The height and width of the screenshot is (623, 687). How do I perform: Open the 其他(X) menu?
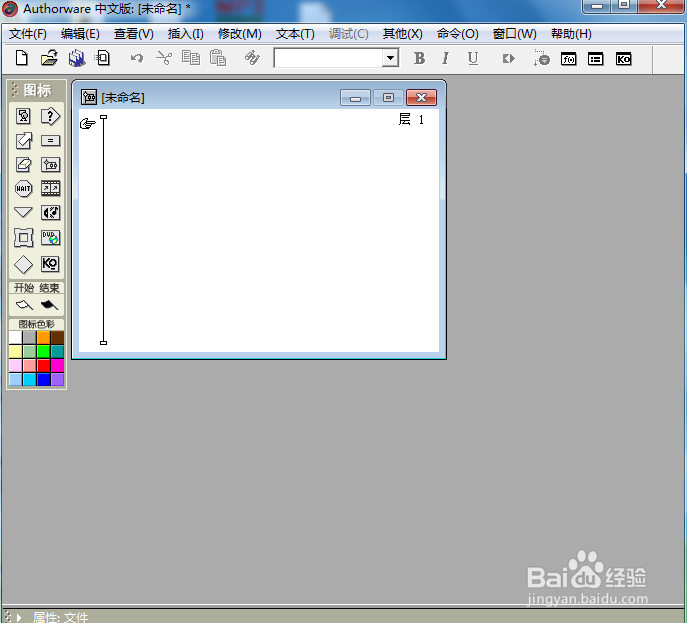(402, 34)
